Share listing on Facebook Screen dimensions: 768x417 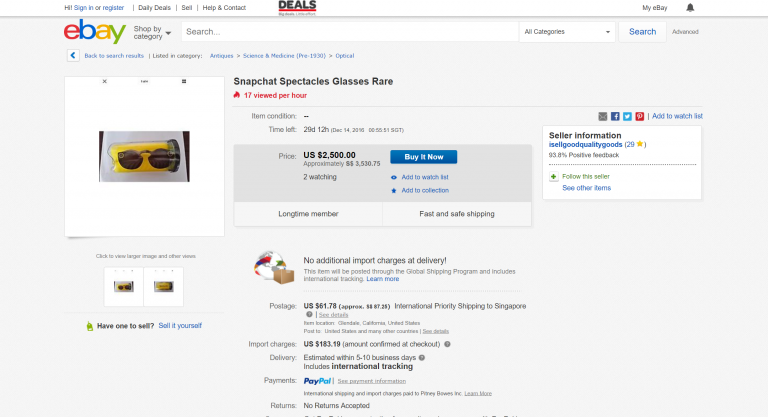click(615, 116)
